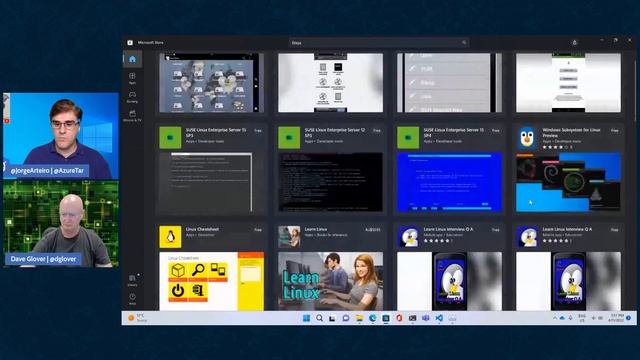The width and height of the screenshot is (640, 360).
Task: Click the price label on Learn Linux card
Action: click(373, 230)
